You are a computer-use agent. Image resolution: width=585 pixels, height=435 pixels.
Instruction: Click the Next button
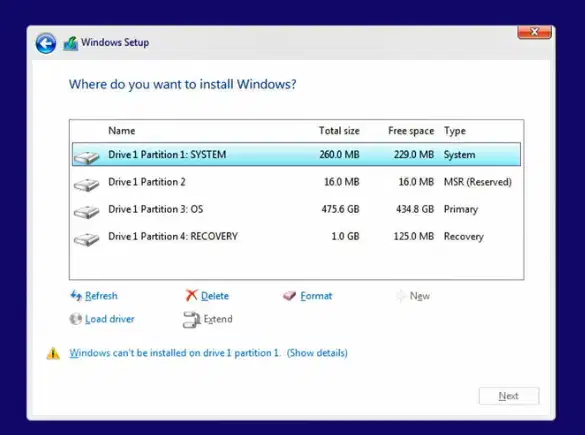pyautogui.click(x=509, y=396)
